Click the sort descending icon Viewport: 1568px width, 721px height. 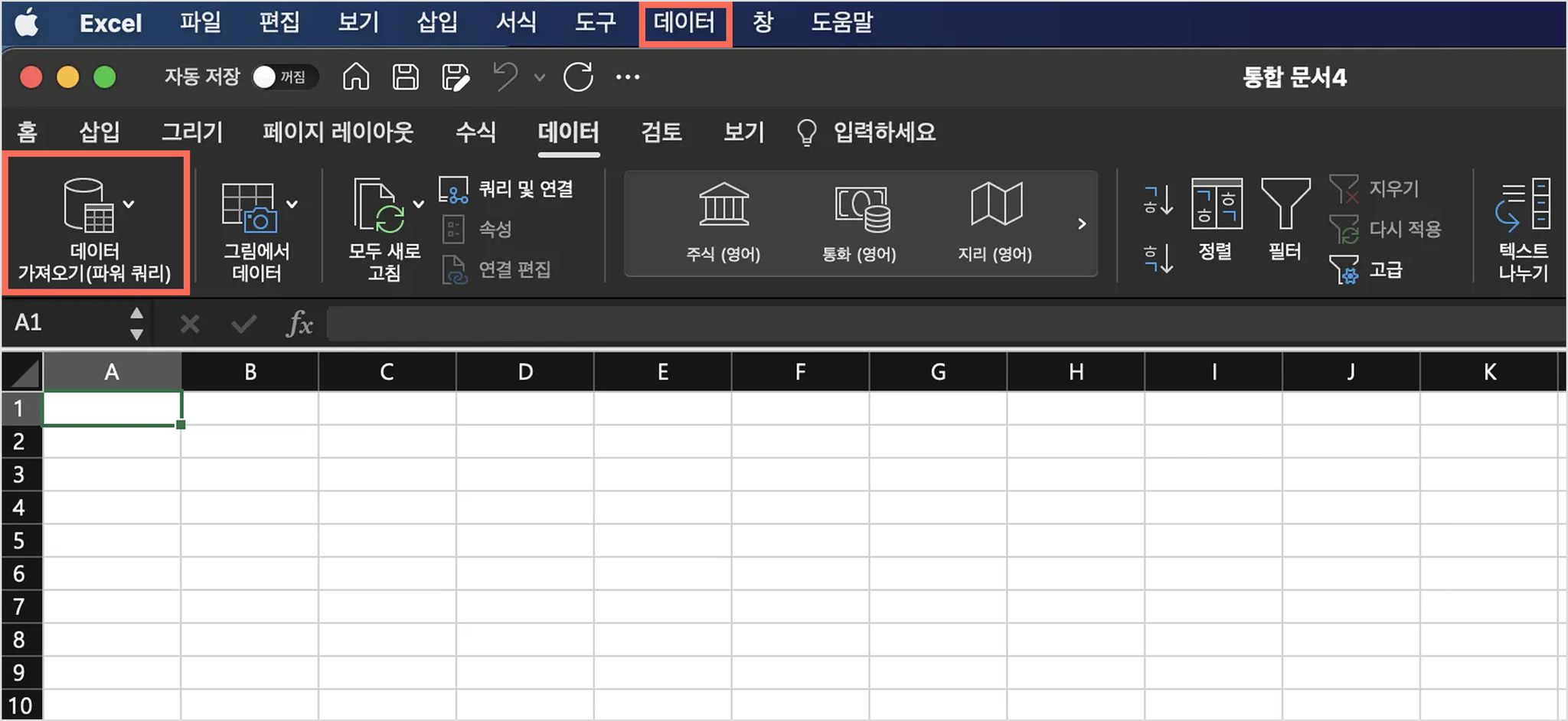pyautogui.click(x=1158, y=258)
